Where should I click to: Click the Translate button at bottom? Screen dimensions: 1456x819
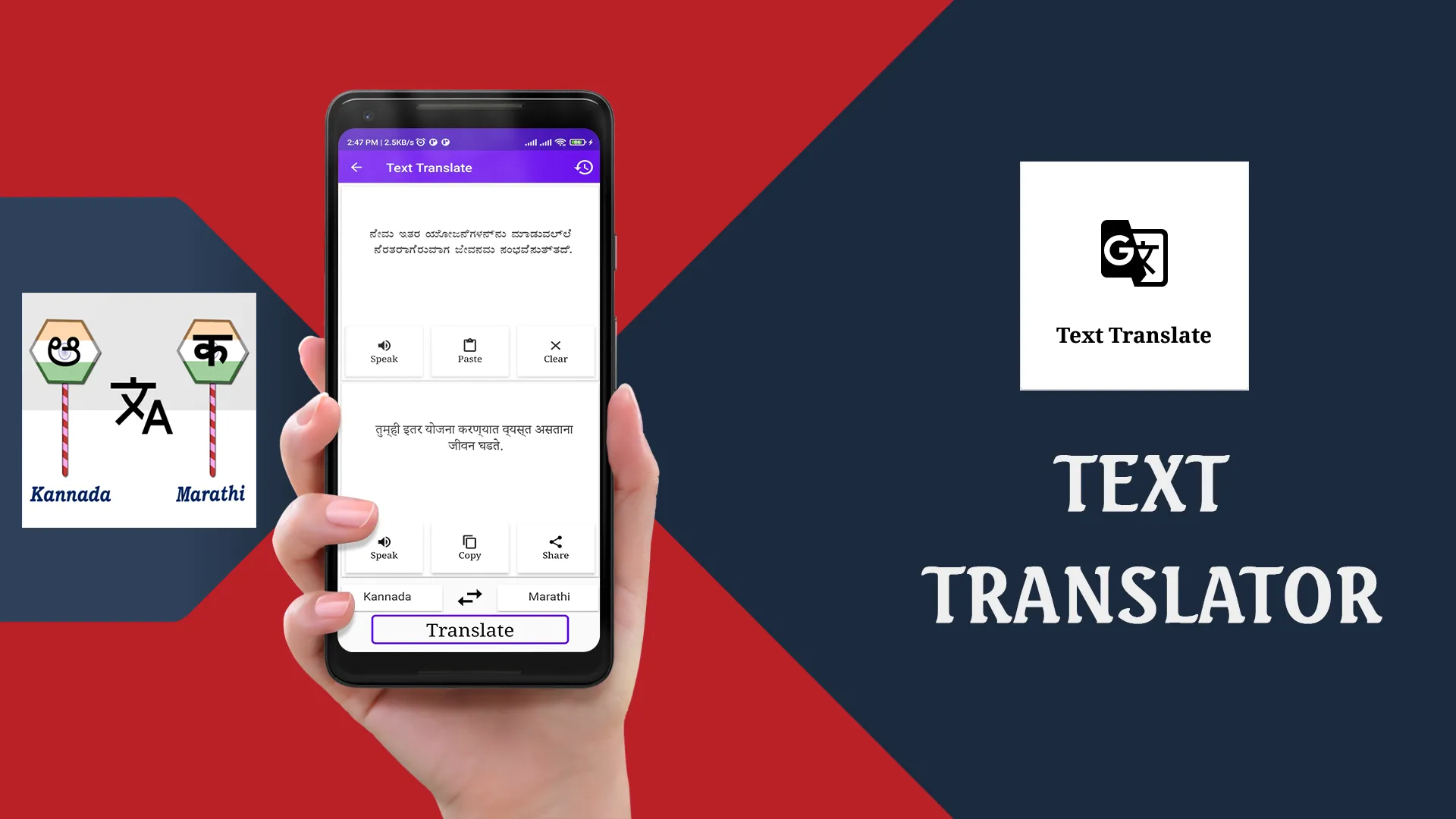click(x=470, y=630)
